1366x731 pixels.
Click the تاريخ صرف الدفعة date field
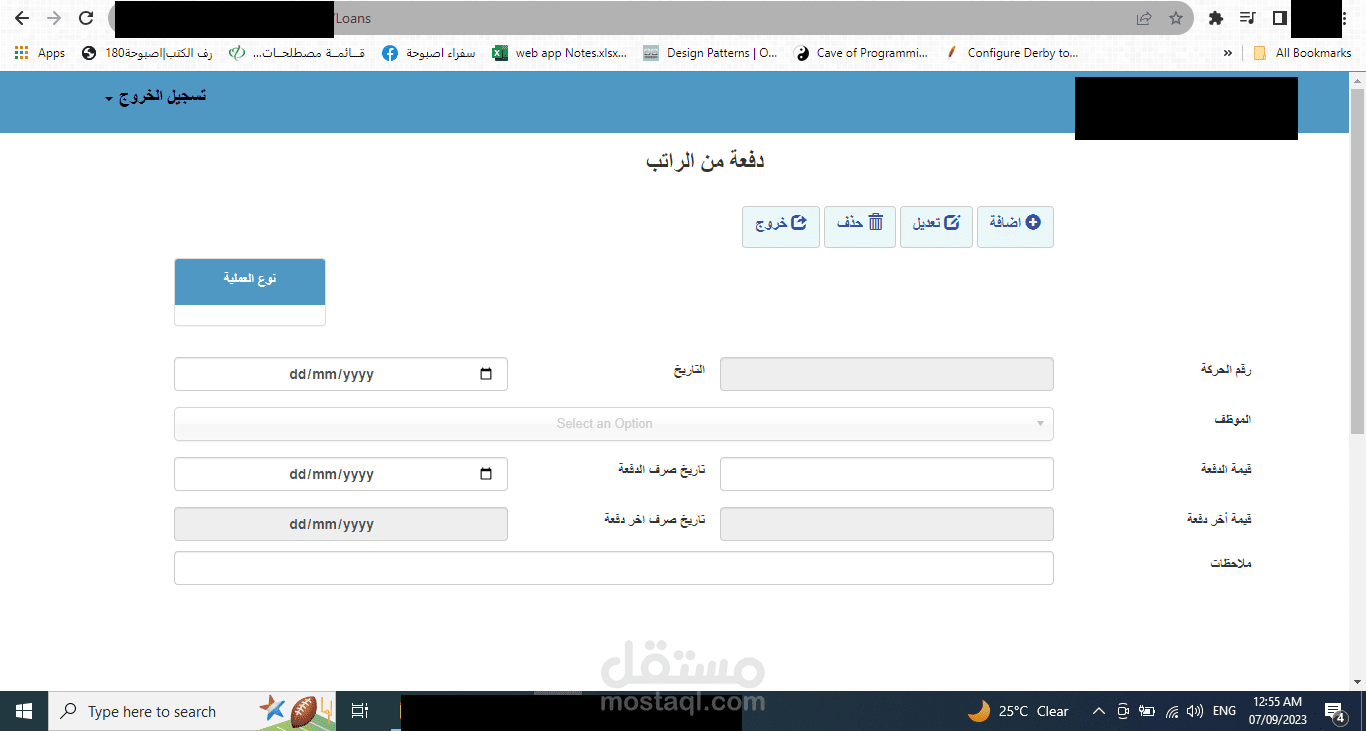click(341, 474)
